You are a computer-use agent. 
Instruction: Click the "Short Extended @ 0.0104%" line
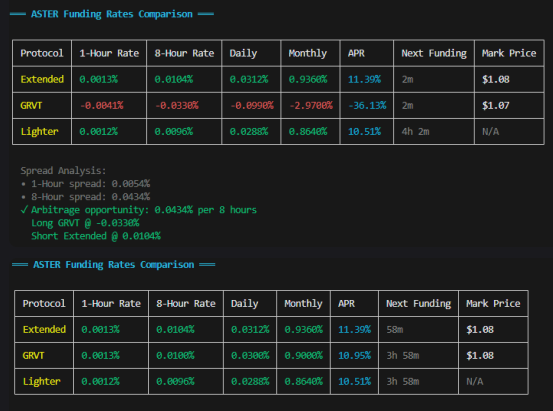pos(96,236)
